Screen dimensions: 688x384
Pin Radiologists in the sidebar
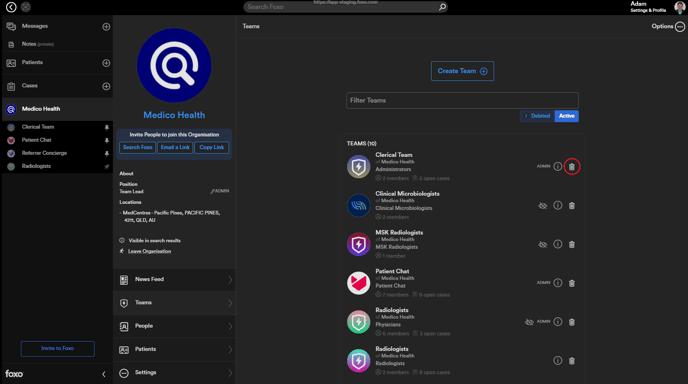(106, 167)
